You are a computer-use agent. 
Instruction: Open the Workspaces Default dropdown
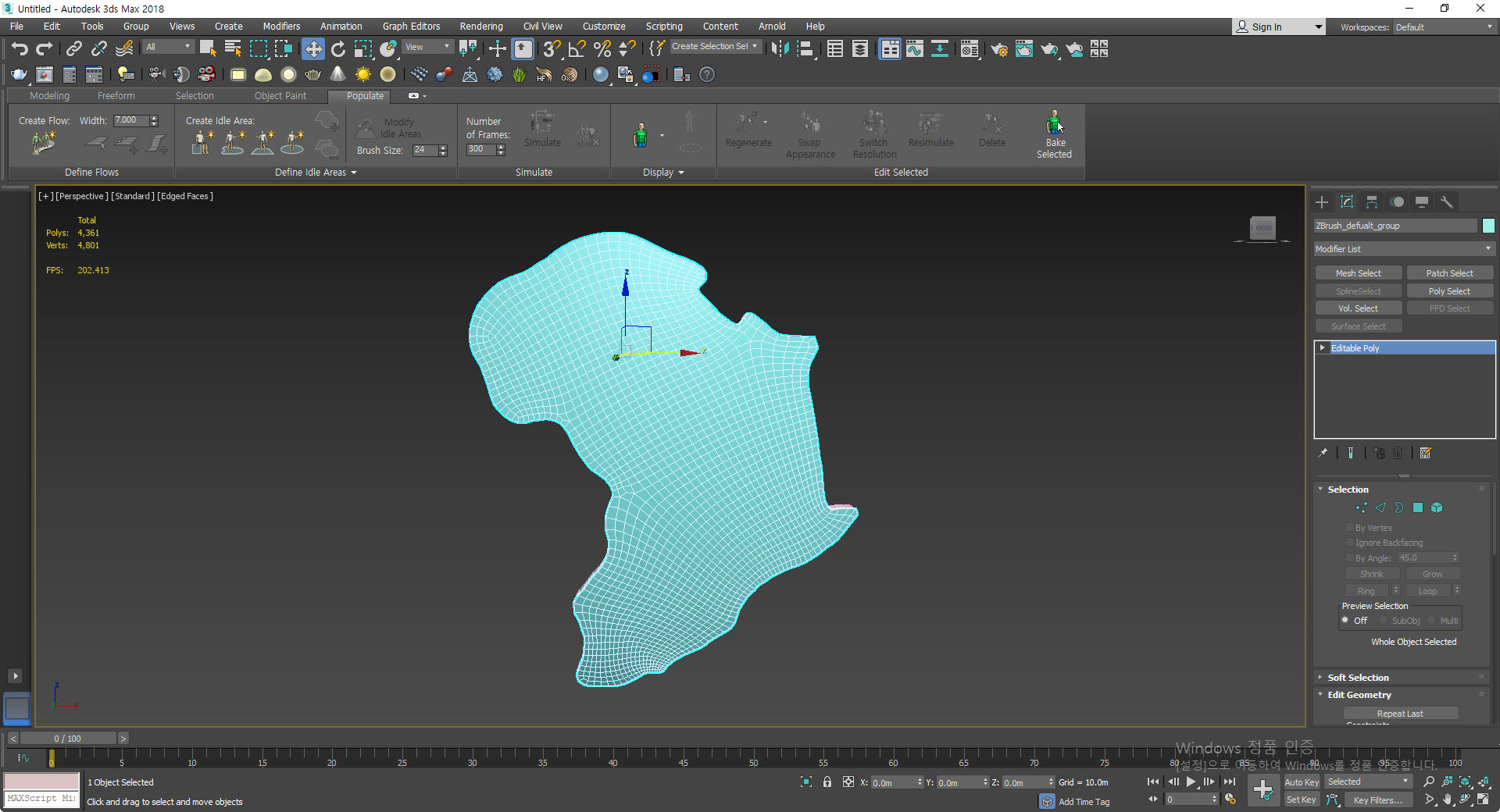[1444, 27]
